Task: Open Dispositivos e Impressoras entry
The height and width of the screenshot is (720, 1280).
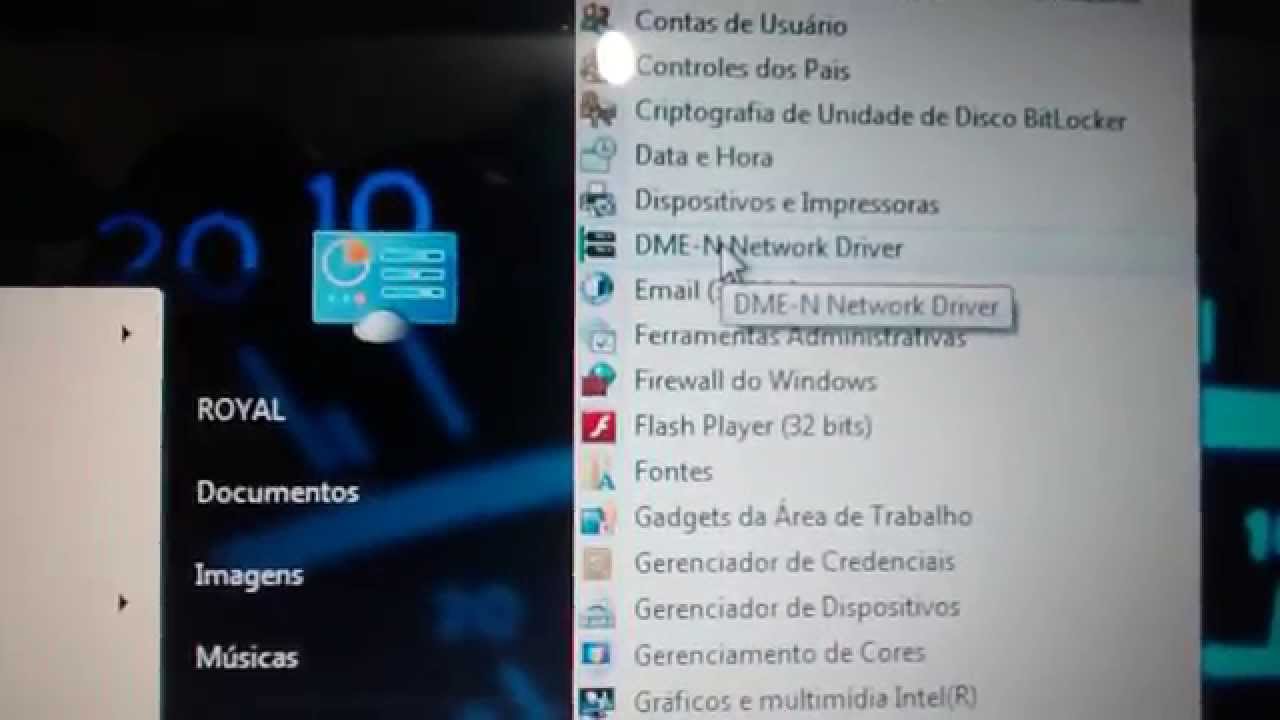Action: tap(786, 203)
